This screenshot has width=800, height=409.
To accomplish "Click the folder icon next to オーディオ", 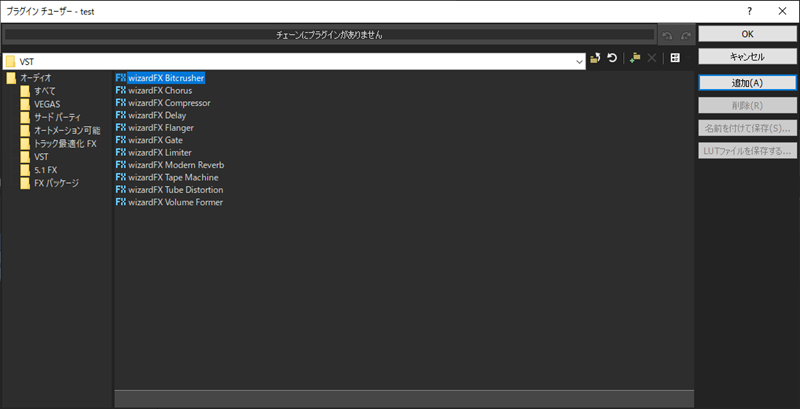I will [x=12, y=78].
